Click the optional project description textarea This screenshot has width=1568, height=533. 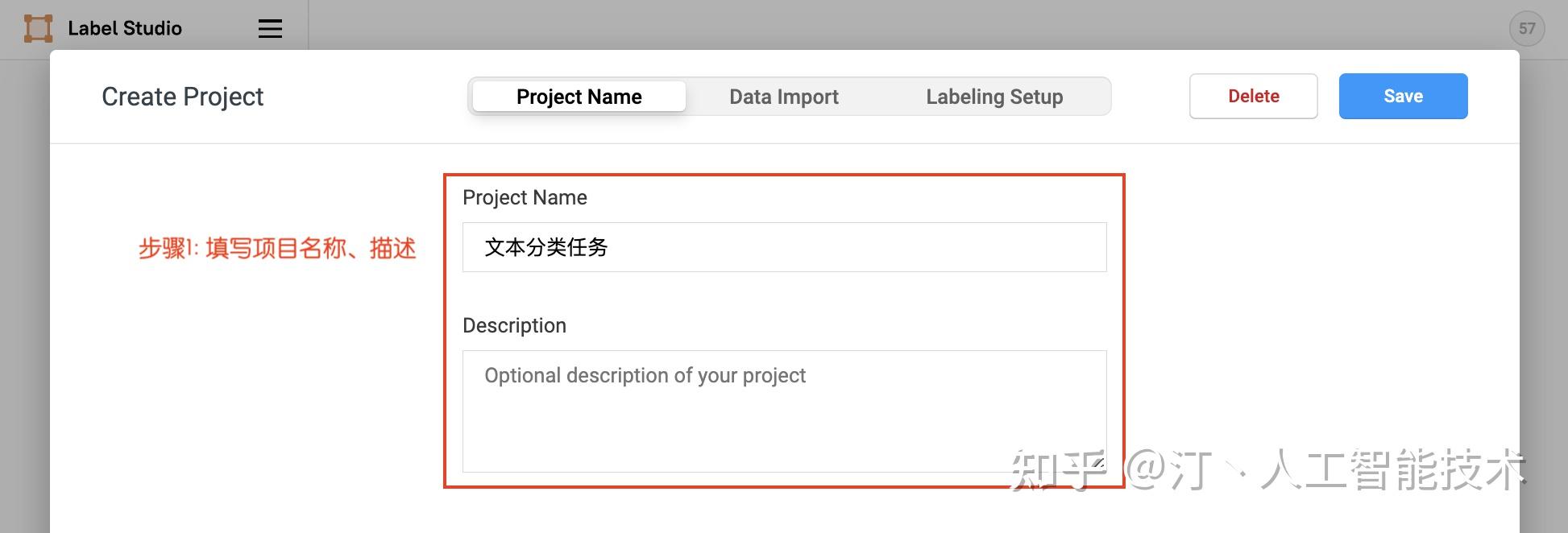pyautogui.click(x=784, y=411)
